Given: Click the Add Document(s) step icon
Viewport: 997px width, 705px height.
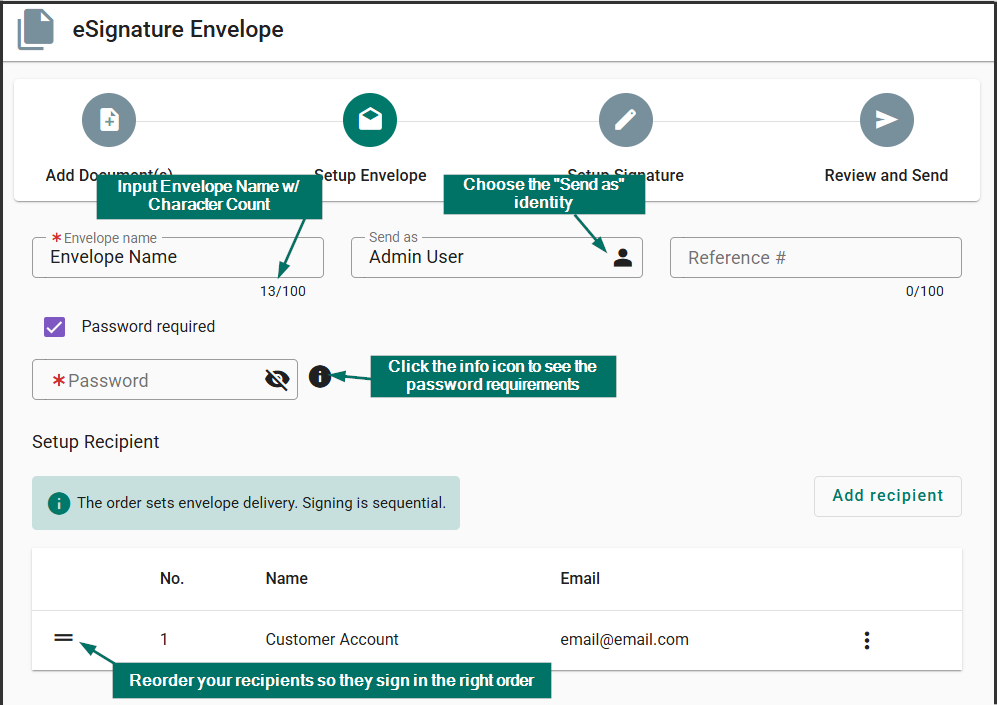Looking at the screenshot, I should [x=108, y=119].
